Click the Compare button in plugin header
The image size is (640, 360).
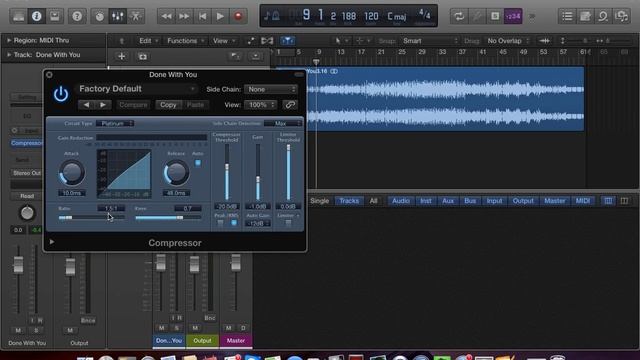[x=133, y=105]
